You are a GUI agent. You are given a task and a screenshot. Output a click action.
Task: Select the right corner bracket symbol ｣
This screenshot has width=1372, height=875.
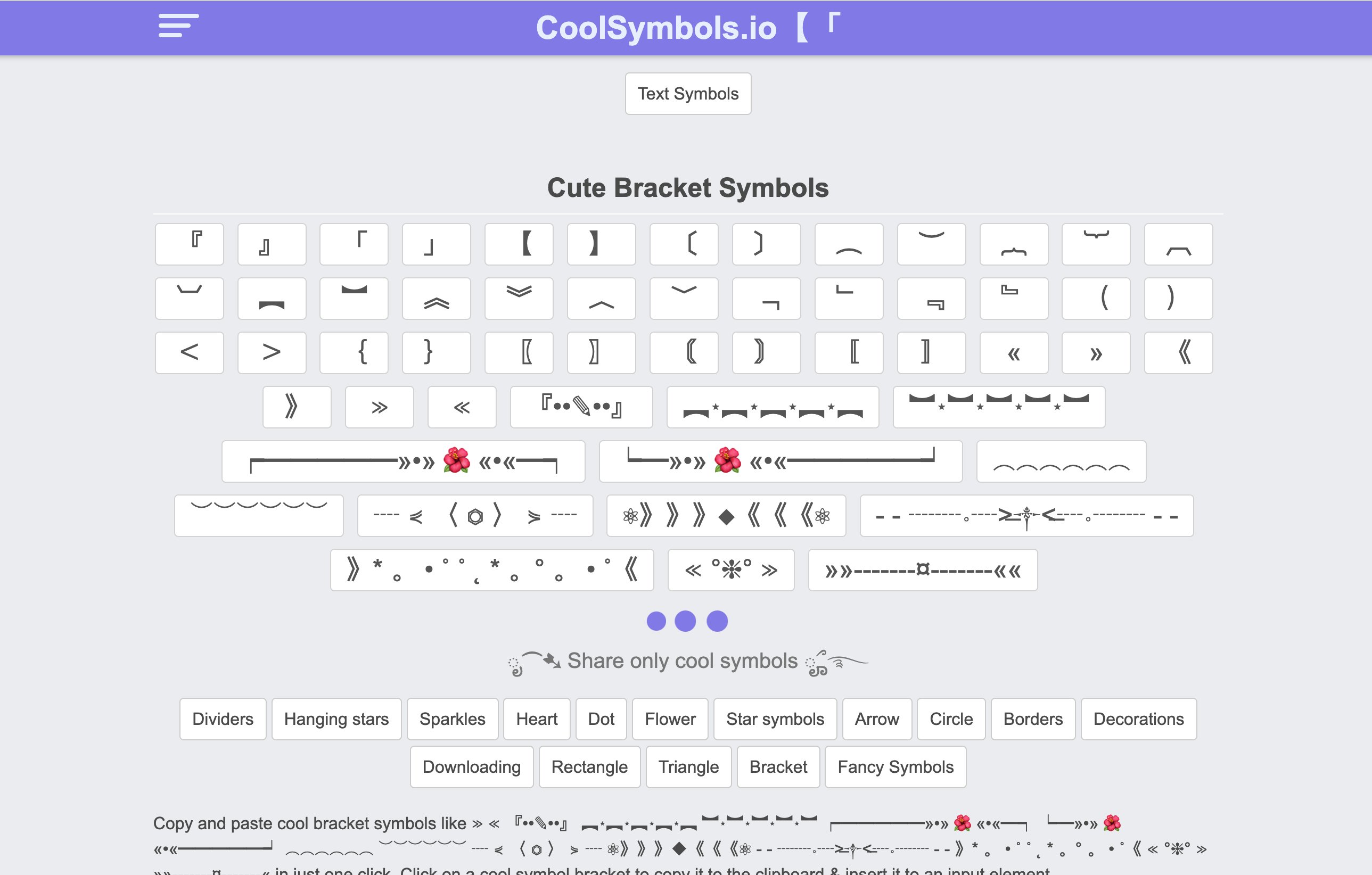tap(436, 244)
